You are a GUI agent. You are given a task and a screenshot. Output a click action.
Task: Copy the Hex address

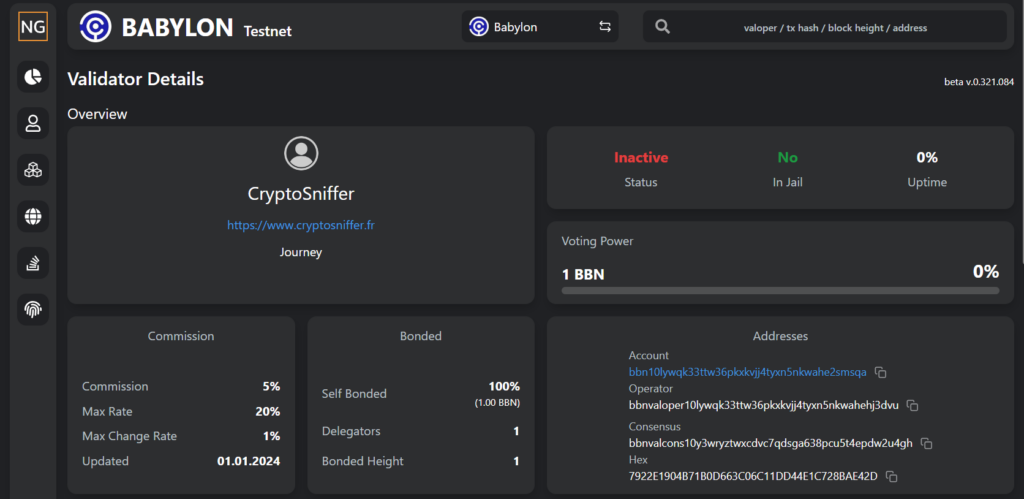tap(891, 476)
